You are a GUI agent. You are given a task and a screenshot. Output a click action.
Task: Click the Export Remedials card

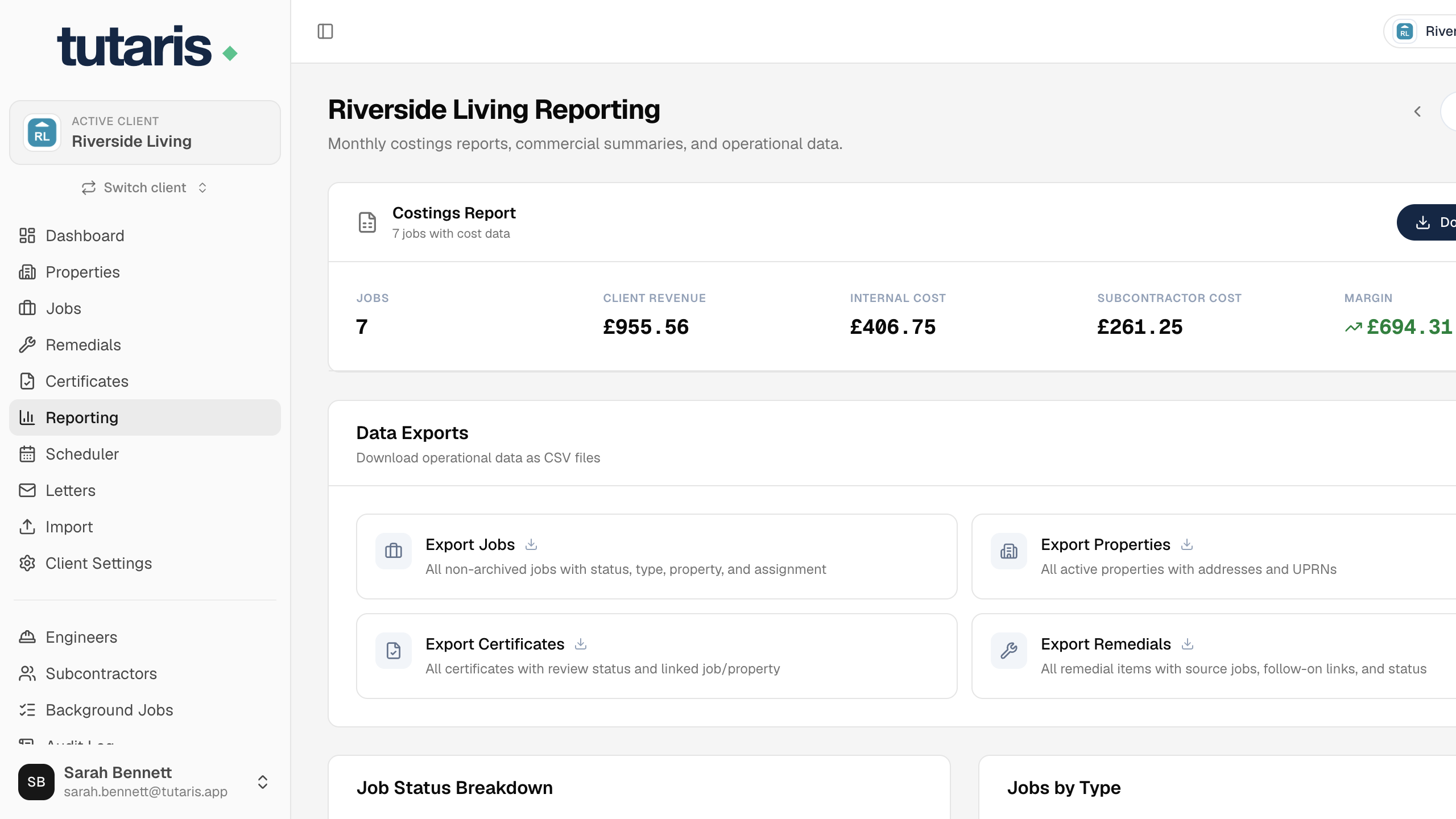coord(1214,656)
